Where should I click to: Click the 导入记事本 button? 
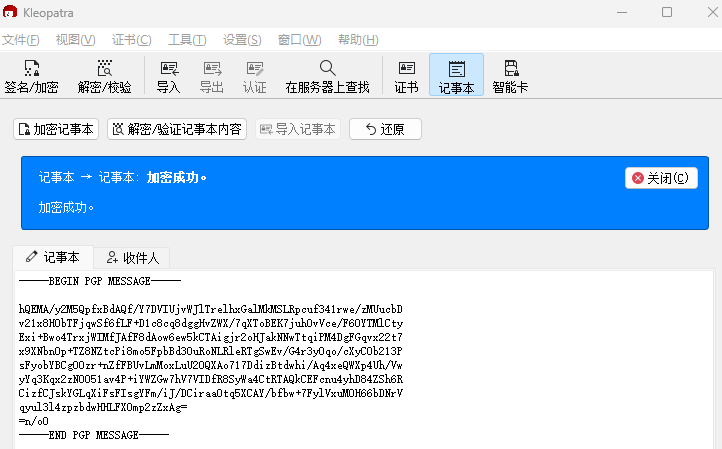click(298, 129)
